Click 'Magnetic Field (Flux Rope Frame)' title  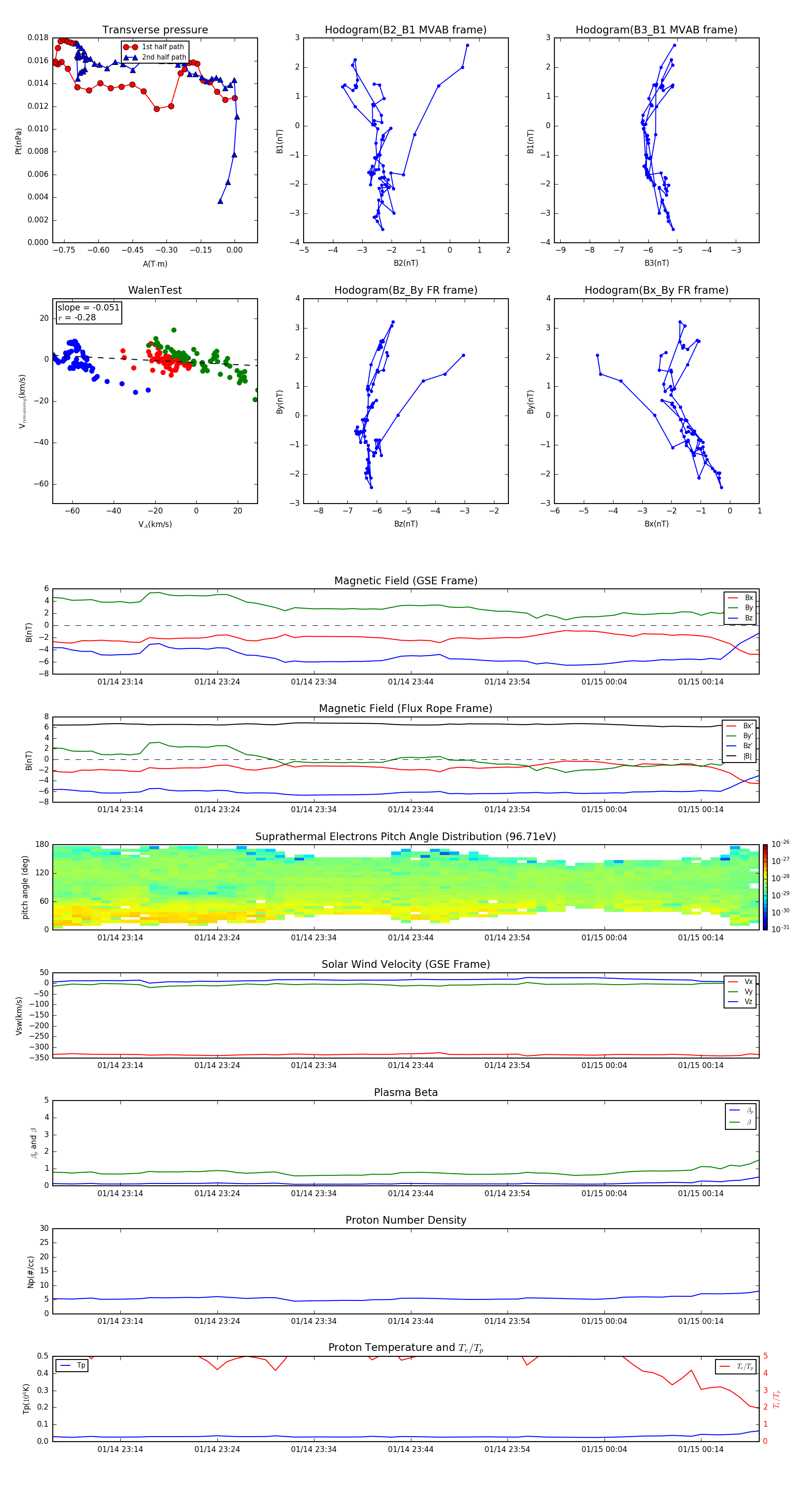406,709
